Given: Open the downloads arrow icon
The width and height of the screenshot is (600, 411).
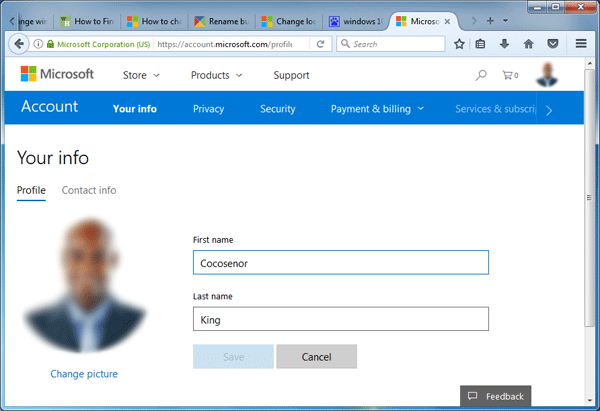Looking at the screenshot, I should point(504,44).
